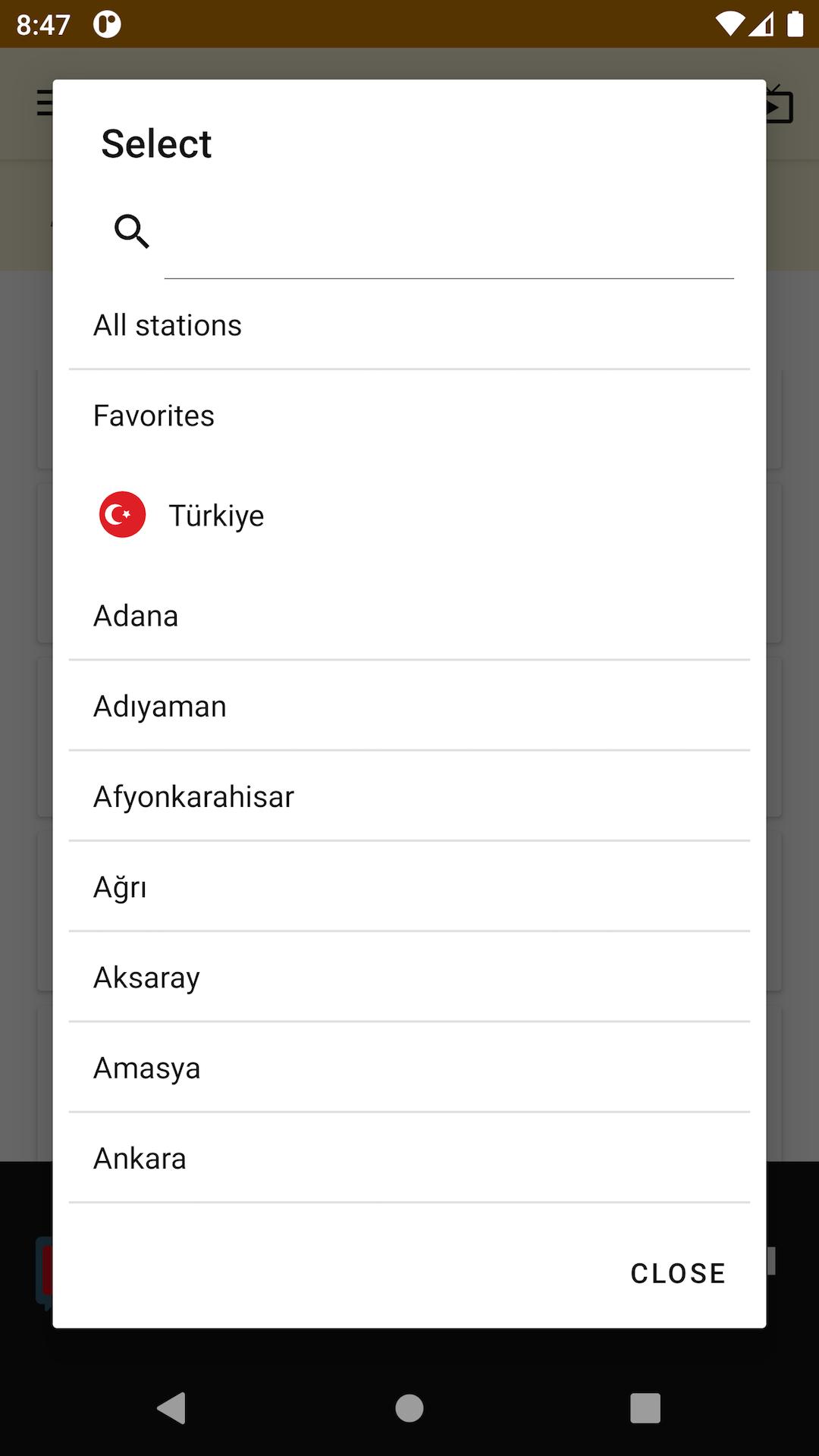Tap the Android home circle button

click(409, 1408)
